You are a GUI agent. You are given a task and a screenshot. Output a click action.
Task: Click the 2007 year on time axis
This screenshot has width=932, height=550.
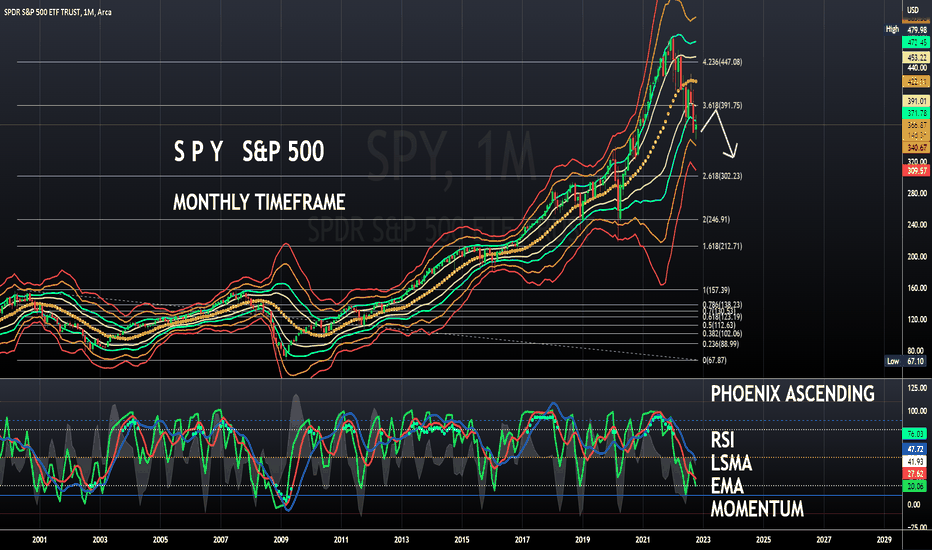point(221,540)
